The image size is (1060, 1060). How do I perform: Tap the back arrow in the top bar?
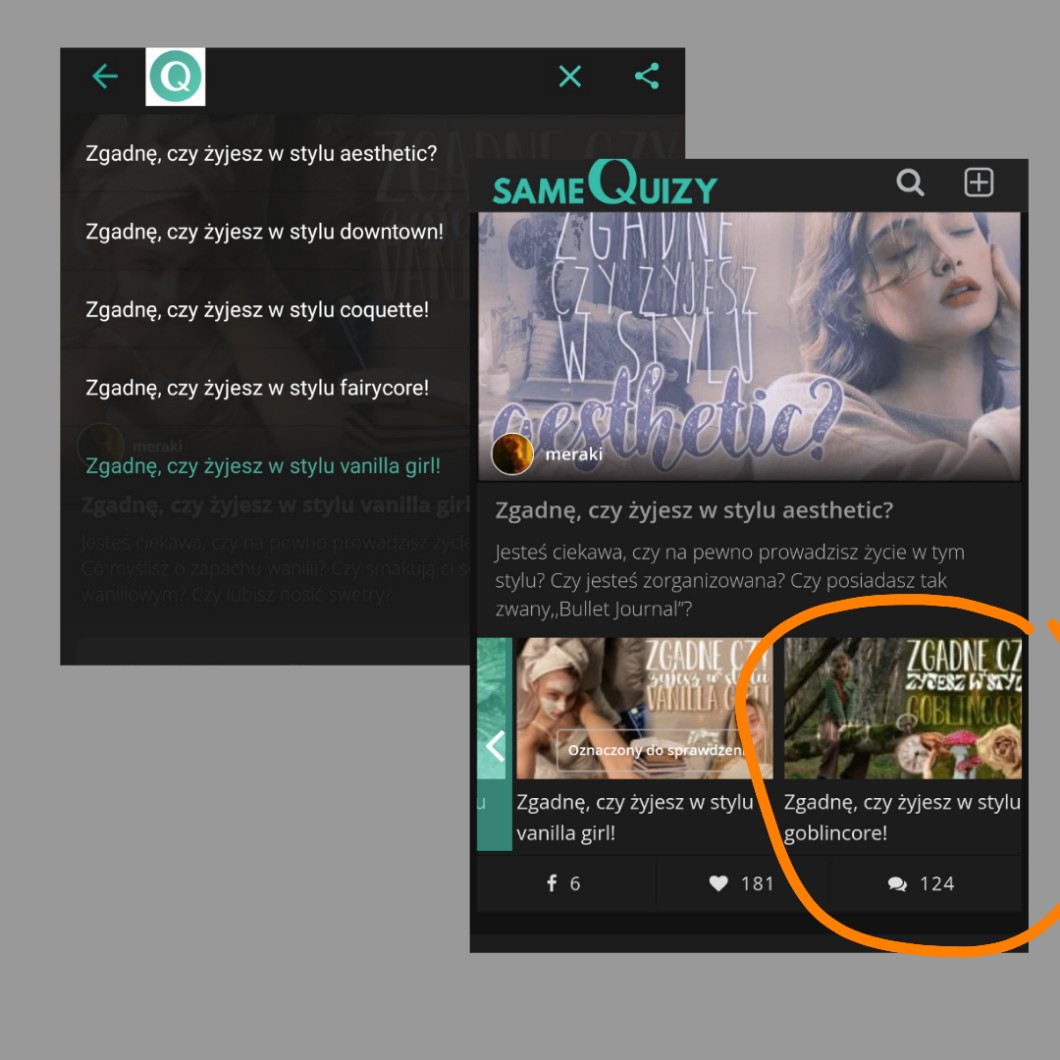(x=105, y=77)
